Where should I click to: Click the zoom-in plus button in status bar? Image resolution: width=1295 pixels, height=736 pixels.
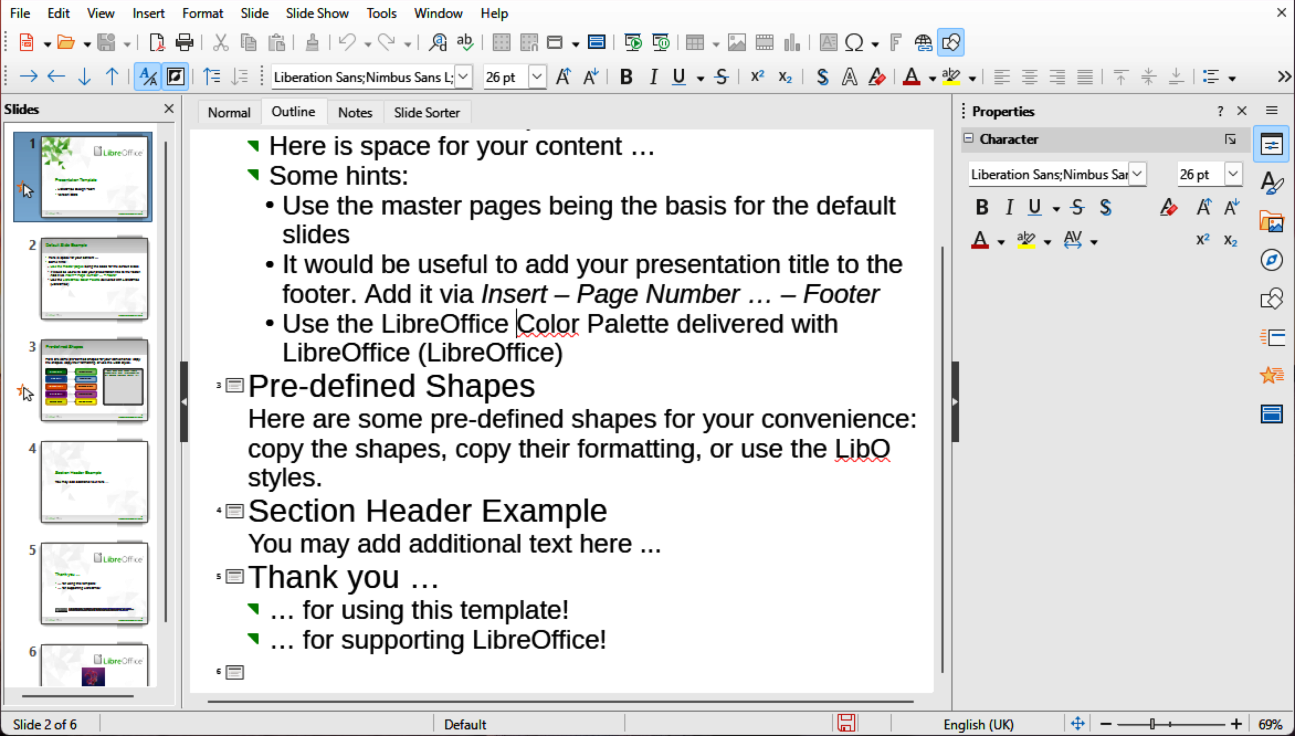(x=1236, y=724)
